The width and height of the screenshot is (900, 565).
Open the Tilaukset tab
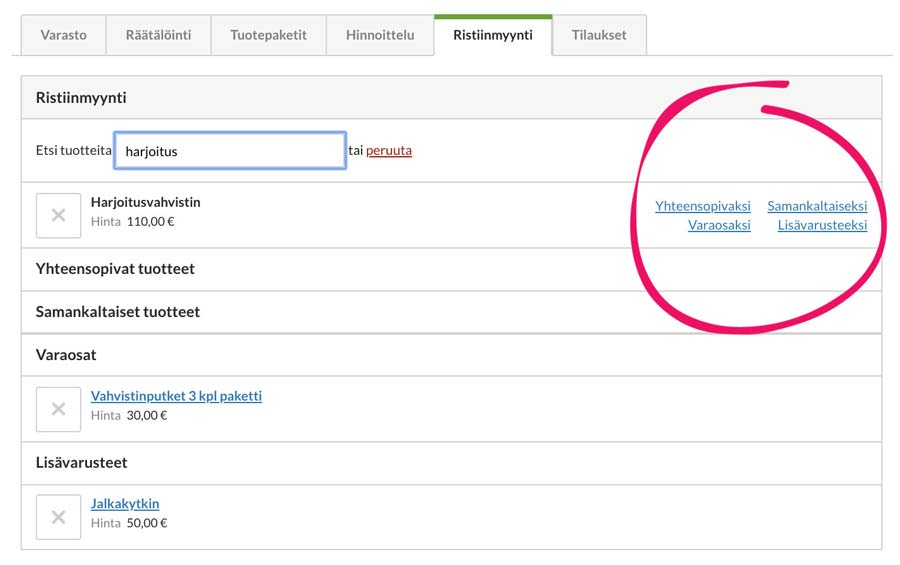click(599, 35)
